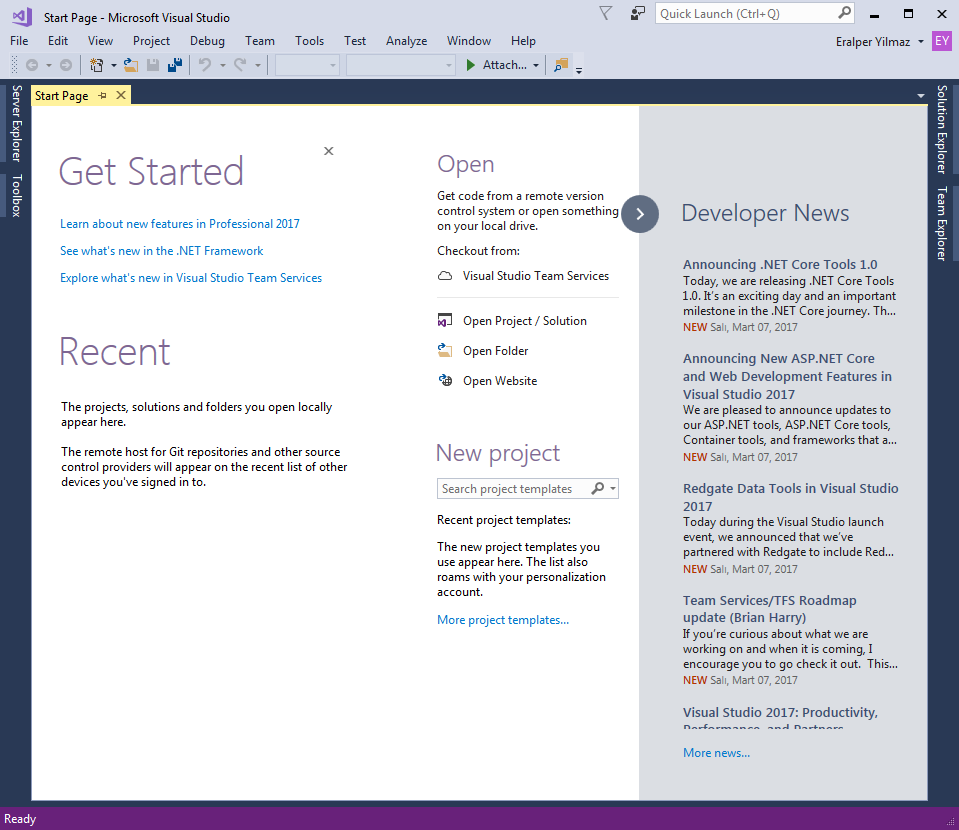Expand the Eralper Yilmaz account dropdown

tap(920, 42)
